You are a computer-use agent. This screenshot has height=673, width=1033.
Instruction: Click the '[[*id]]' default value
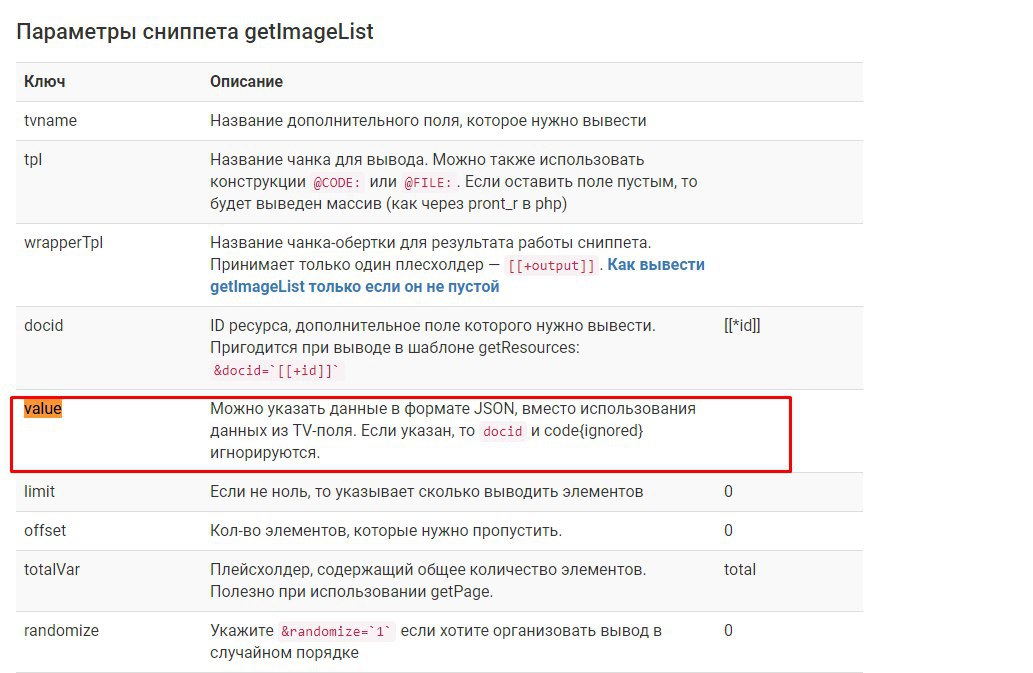[x=742, y=325]
